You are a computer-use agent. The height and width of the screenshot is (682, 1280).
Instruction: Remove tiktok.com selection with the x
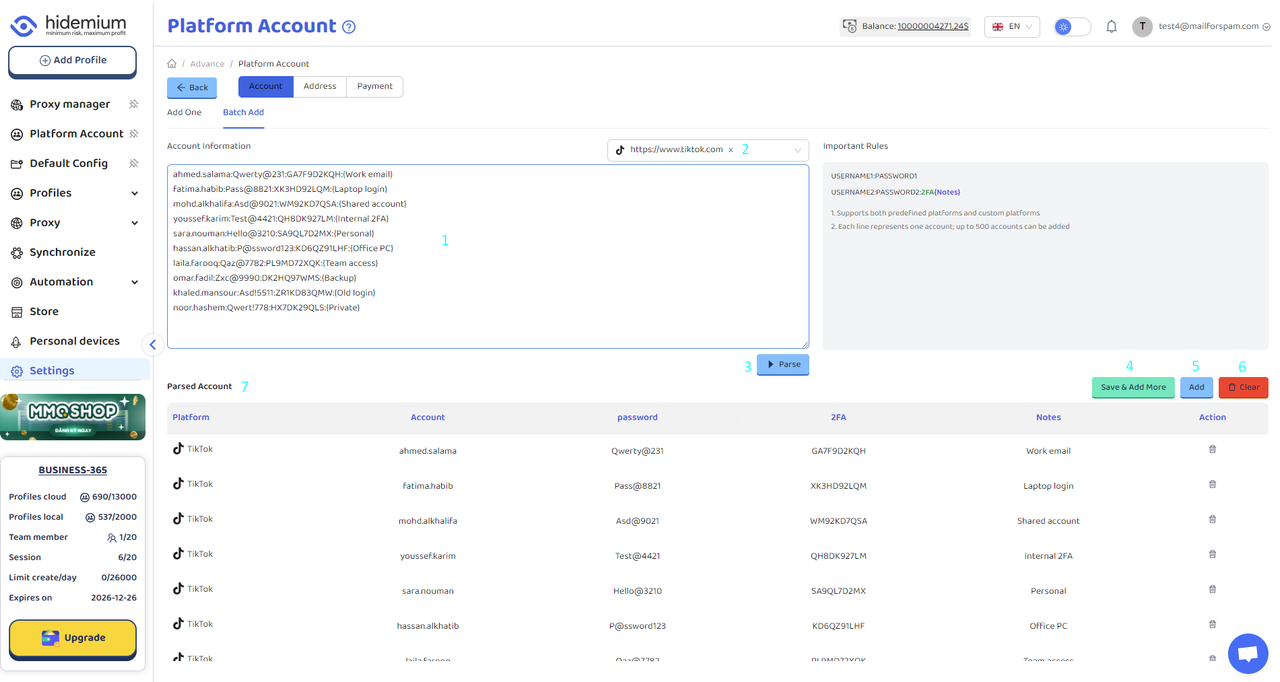pos(731,150)
